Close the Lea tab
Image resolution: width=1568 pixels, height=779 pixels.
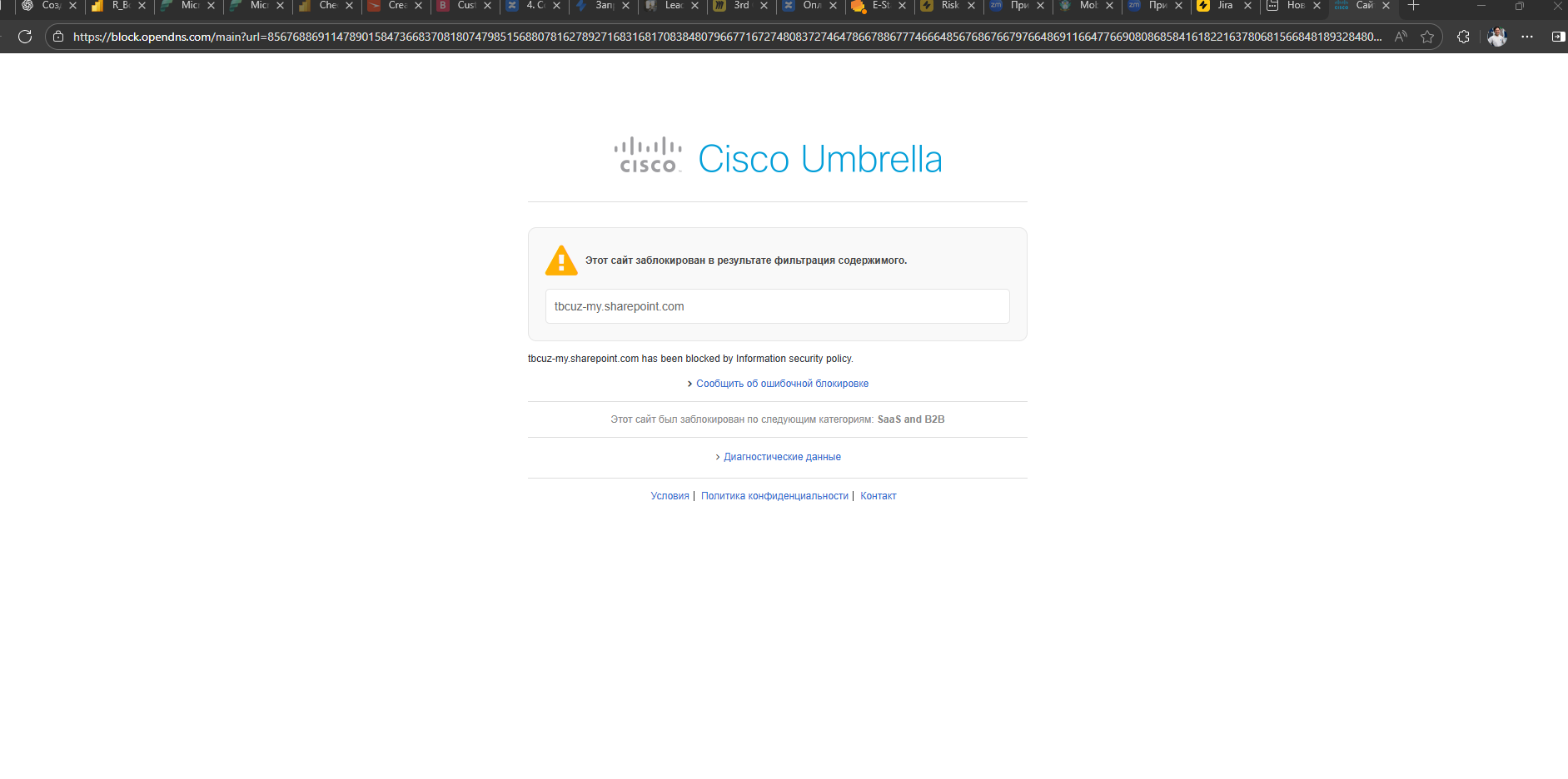point(695,6)
